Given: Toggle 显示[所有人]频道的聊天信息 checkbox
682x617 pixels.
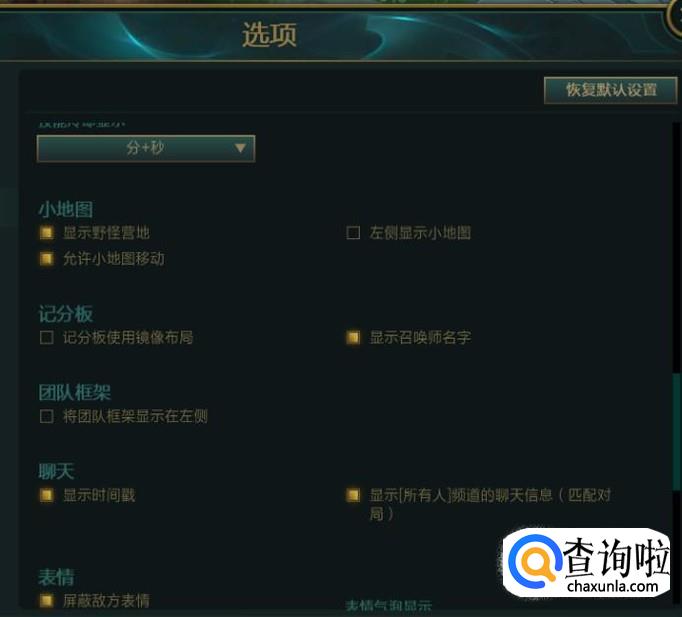Looking at the screenshot, I should tap(353, 495).
